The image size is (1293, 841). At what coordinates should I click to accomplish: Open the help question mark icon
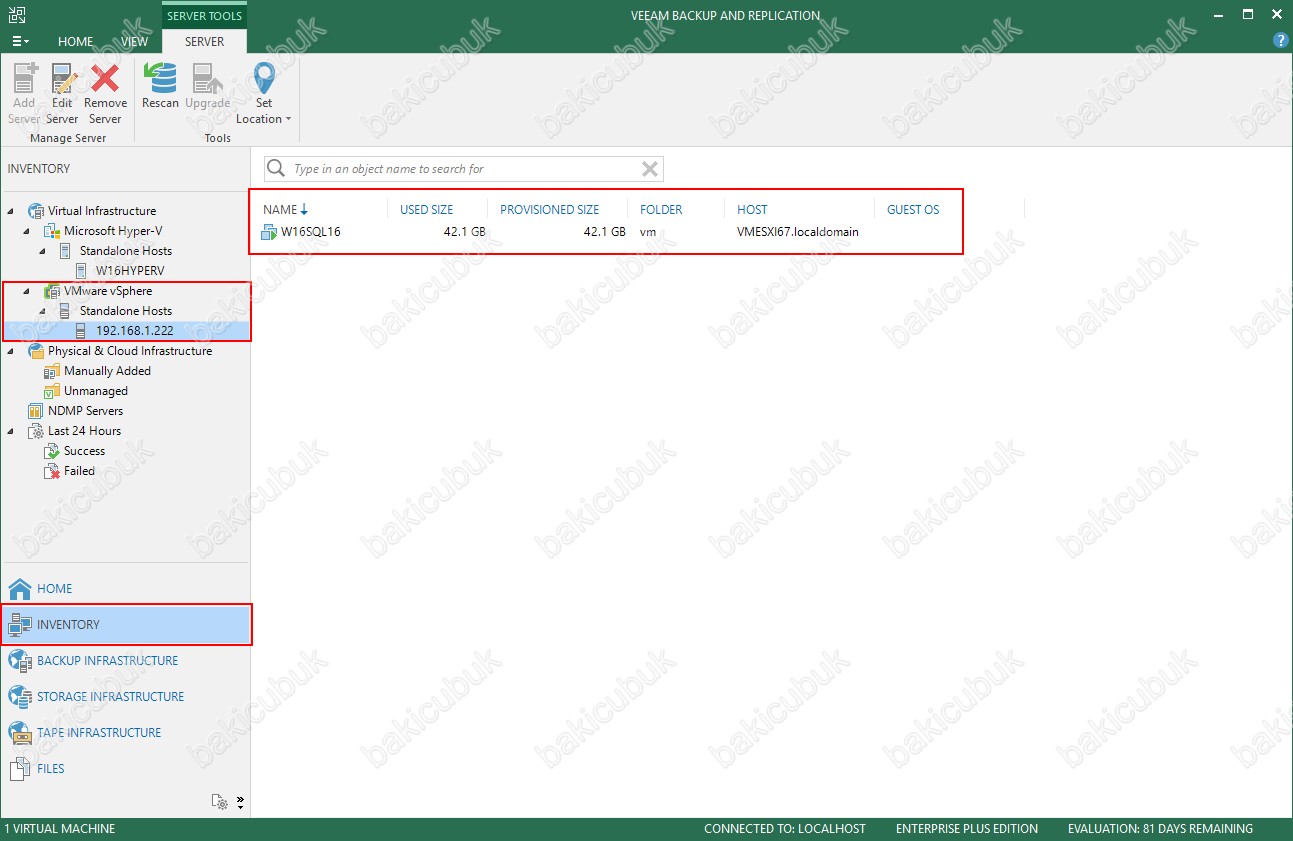(x=1280, y=41)
